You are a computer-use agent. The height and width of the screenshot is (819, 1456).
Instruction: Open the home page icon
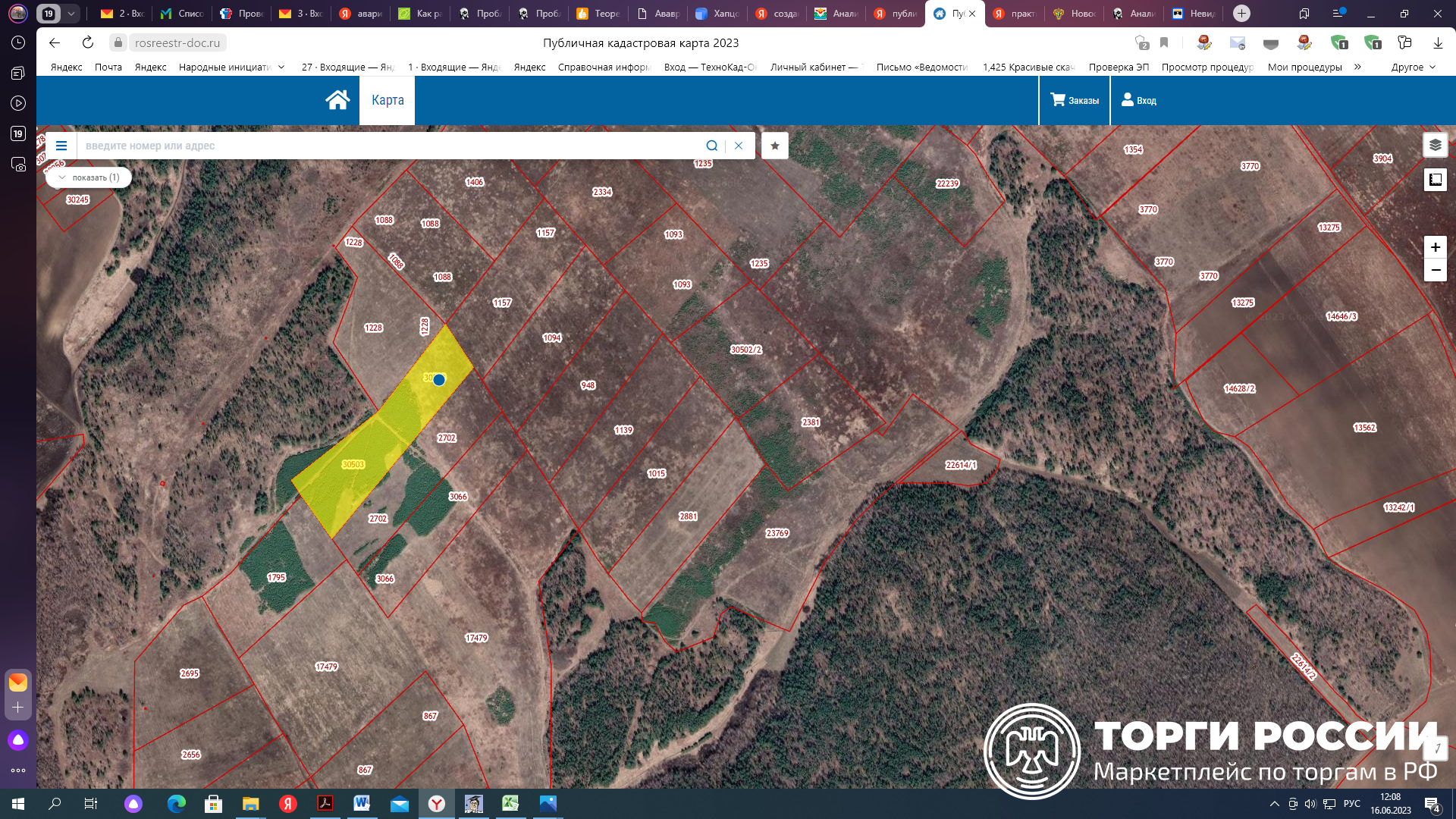(x=337, y=100)
